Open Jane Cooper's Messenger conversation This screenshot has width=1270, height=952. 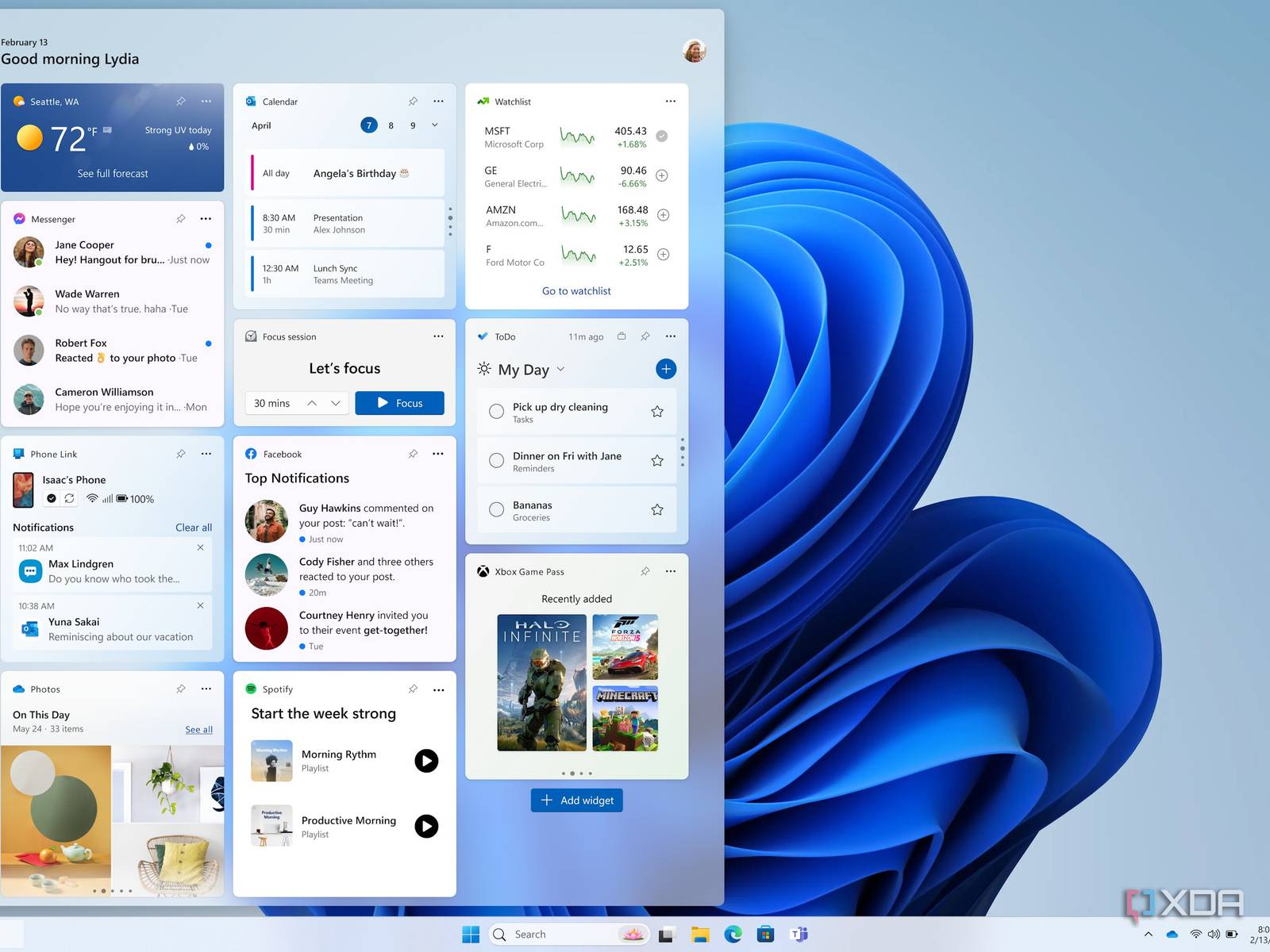[113, 252]
